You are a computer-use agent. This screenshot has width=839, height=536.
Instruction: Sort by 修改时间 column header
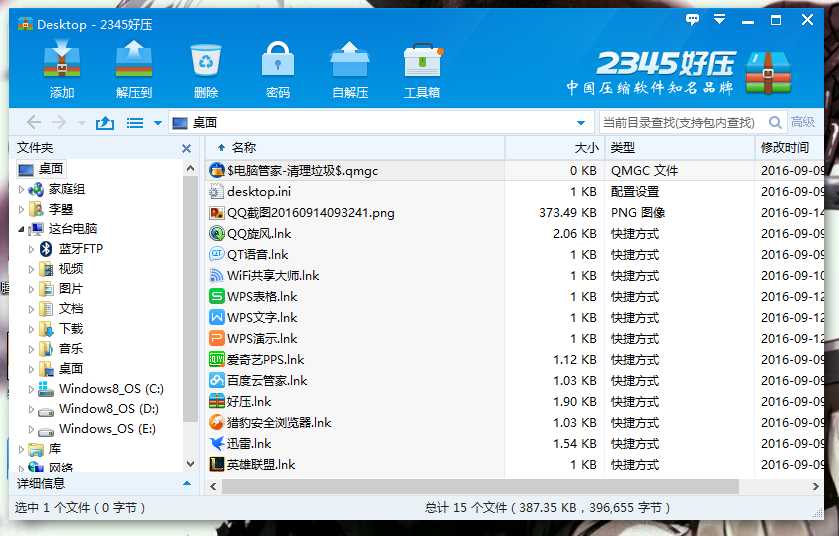click(784, 148)
